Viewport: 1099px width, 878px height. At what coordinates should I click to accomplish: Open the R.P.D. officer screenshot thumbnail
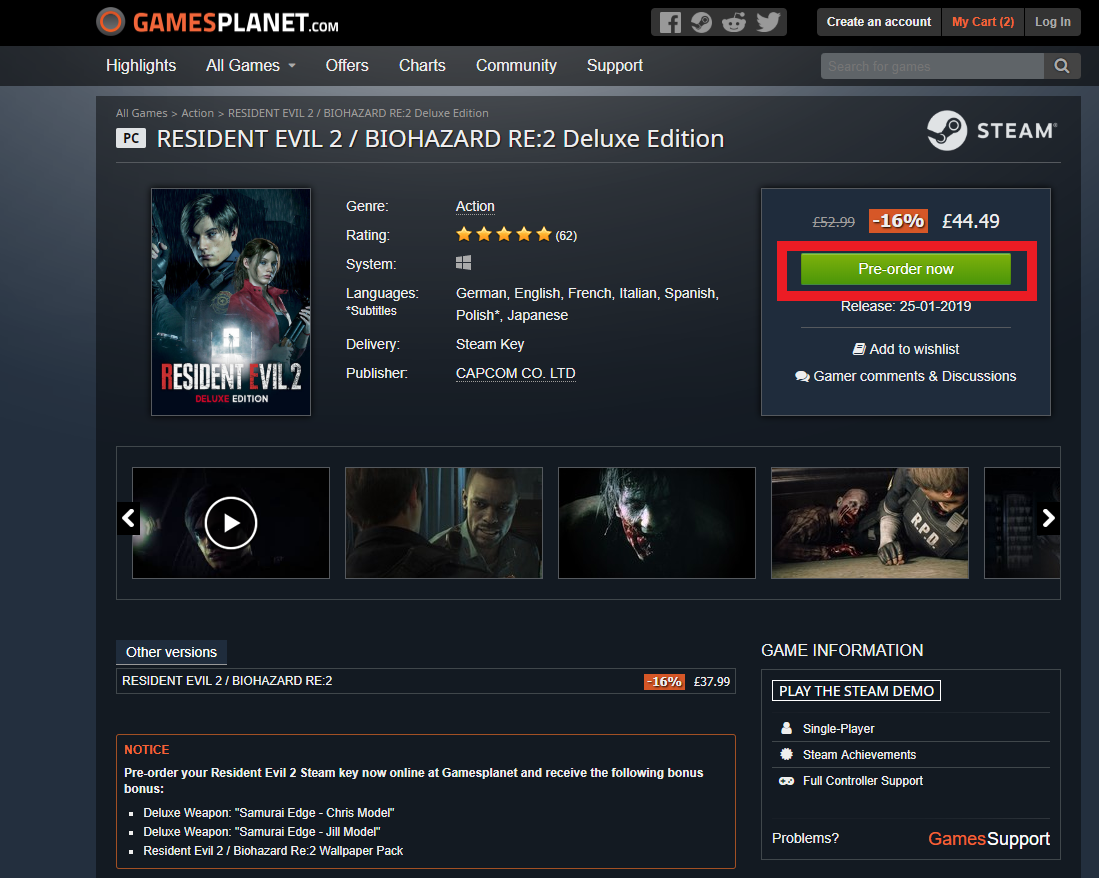pyautogui.click(x=870, y=523)
